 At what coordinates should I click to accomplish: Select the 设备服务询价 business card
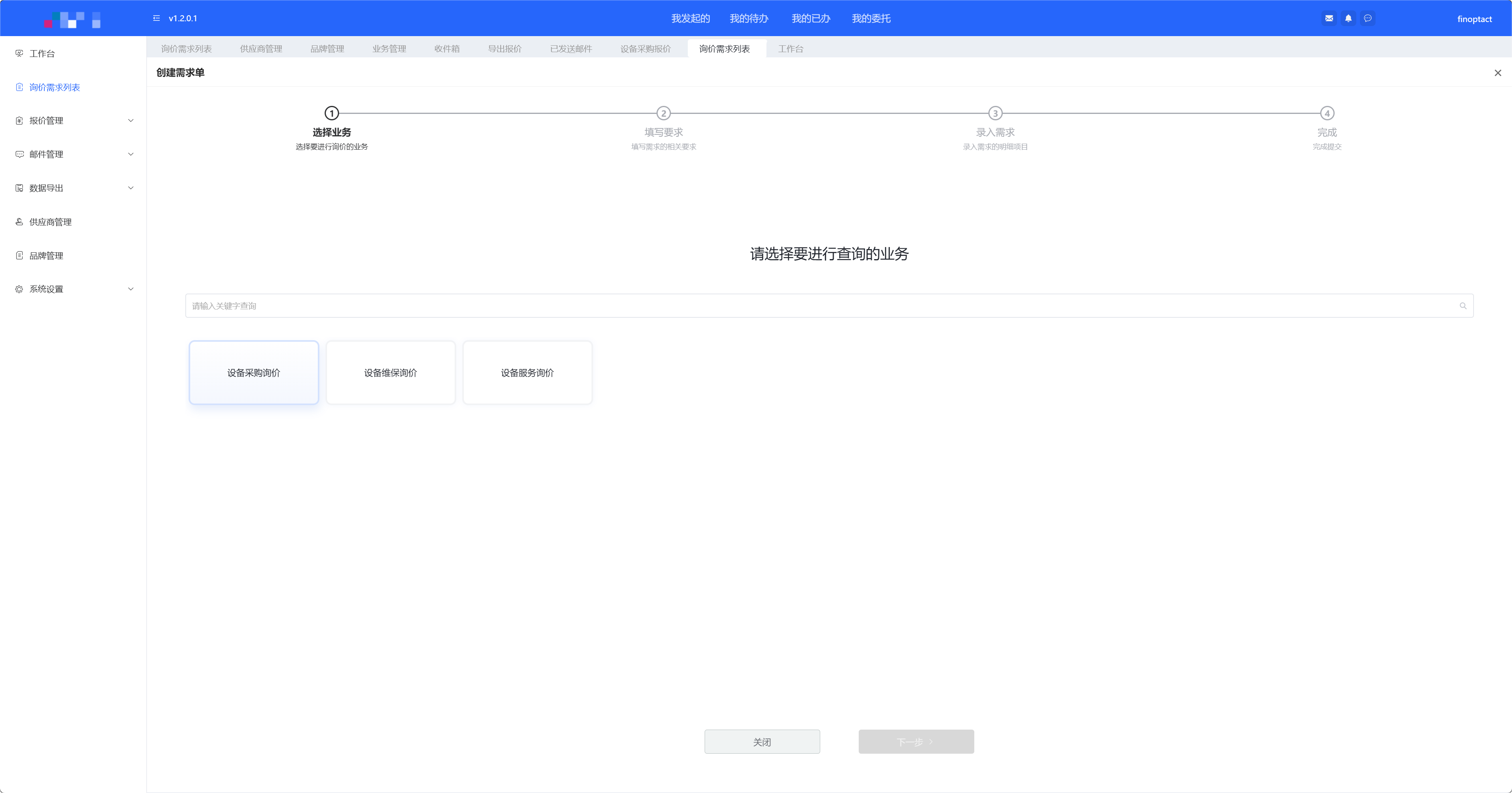click(527, 373)
